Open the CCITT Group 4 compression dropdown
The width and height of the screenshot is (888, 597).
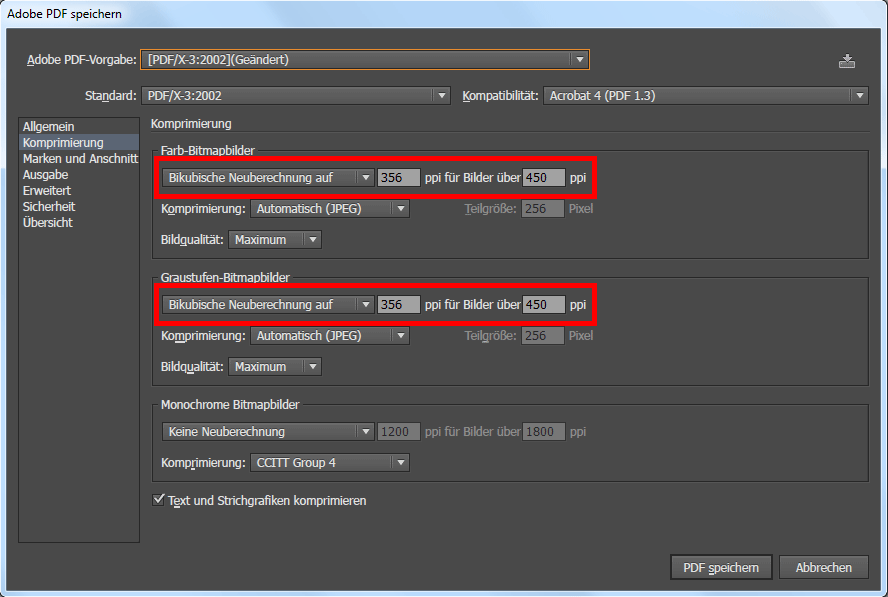coord(329,463)
